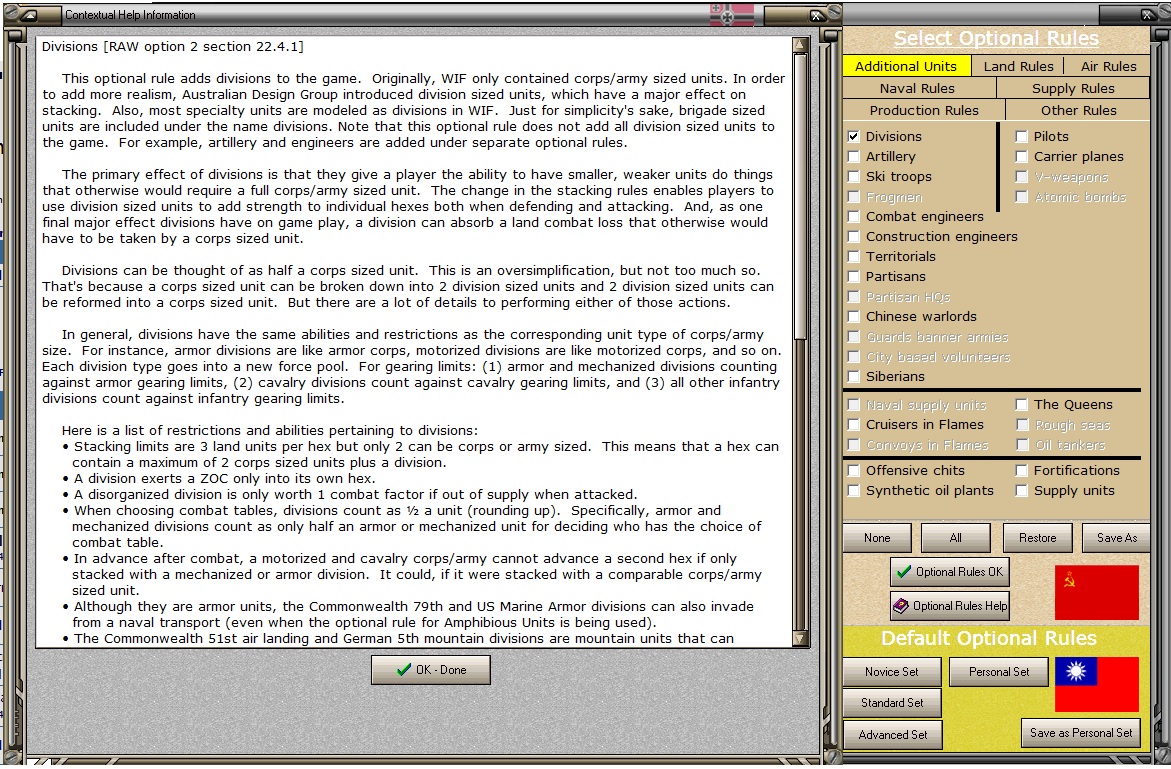
Task: Enable the Chinese warlords checkbox
Action: click(x=854, y=317)
